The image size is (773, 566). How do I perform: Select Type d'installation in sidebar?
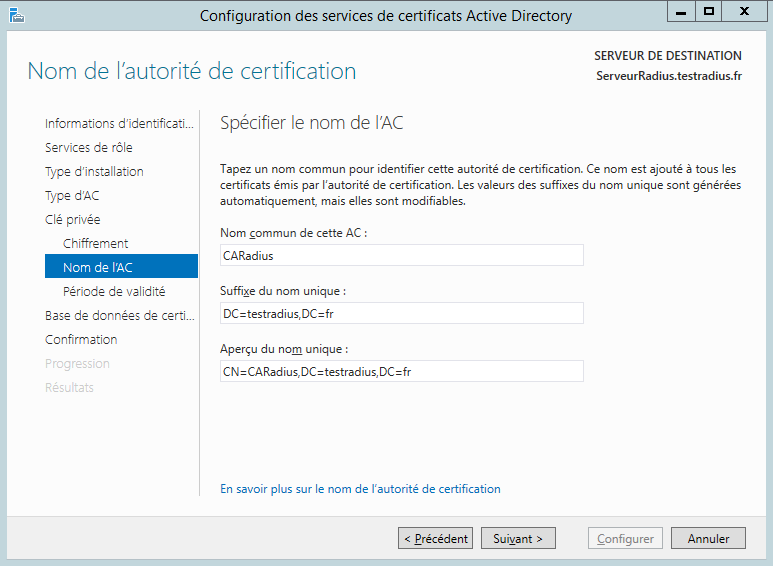[94, 172]
